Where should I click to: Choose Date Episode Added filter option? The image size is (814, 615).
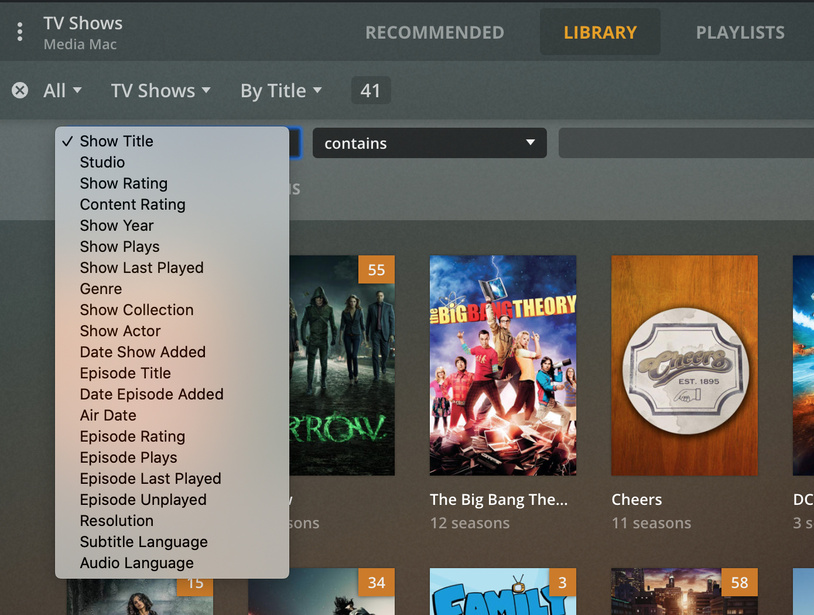click(x=172, y=394)
